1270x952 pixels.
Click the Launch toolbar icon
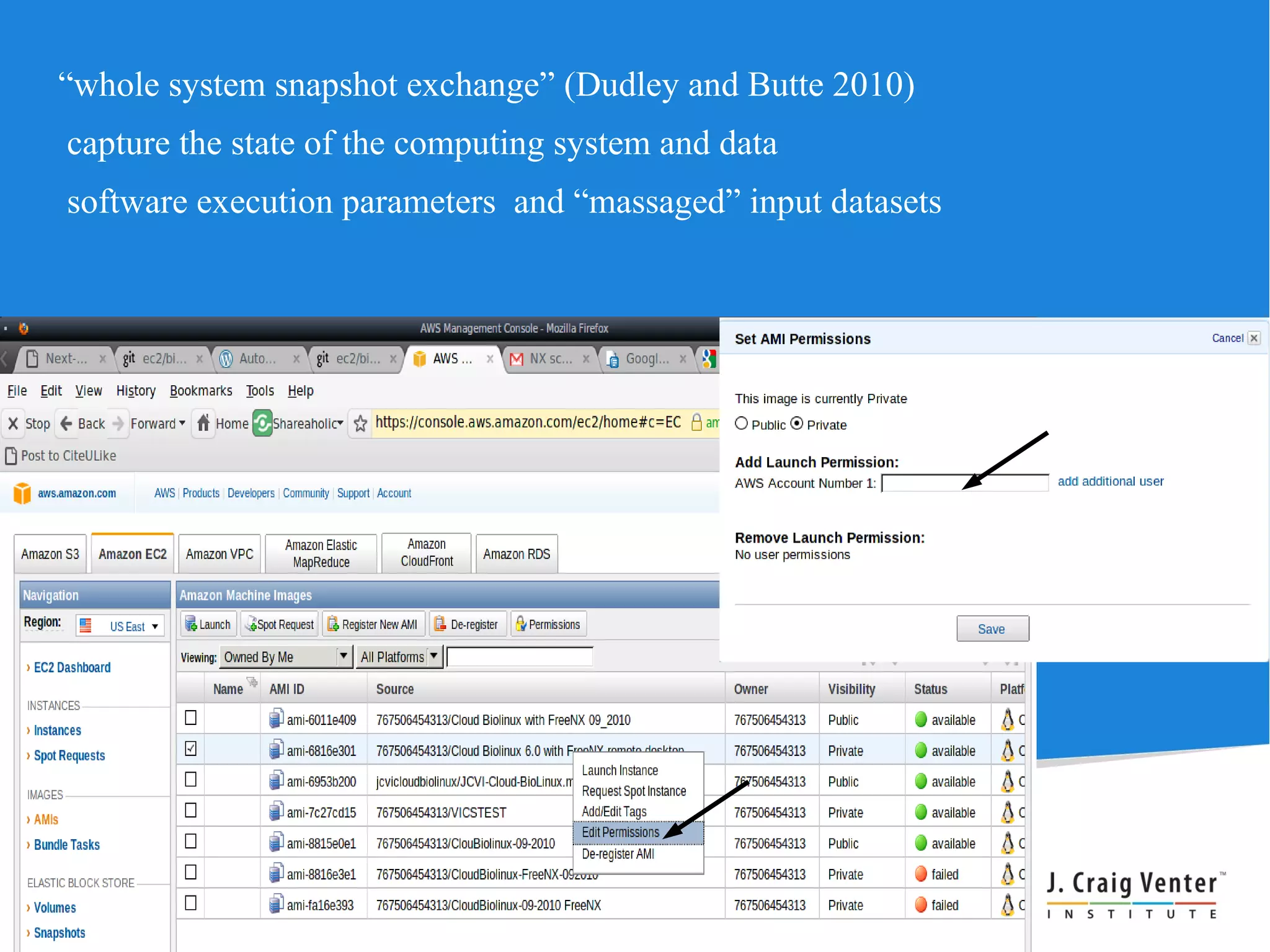click(x=191, y=624)
